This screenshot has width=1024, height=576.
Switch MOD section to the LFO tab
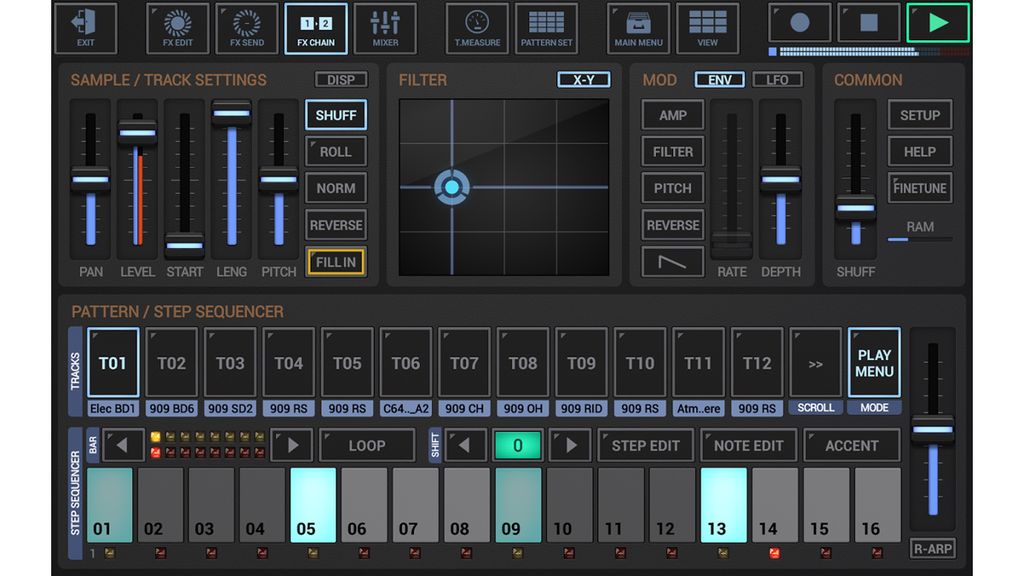tap(779, 79)
